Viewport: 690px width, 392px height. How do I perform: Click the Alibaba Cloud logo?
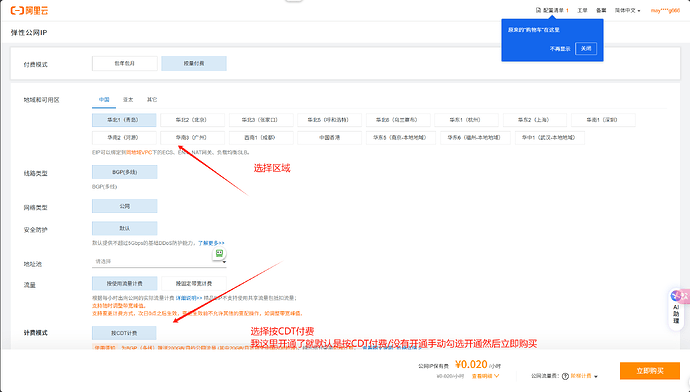point(29,11)
